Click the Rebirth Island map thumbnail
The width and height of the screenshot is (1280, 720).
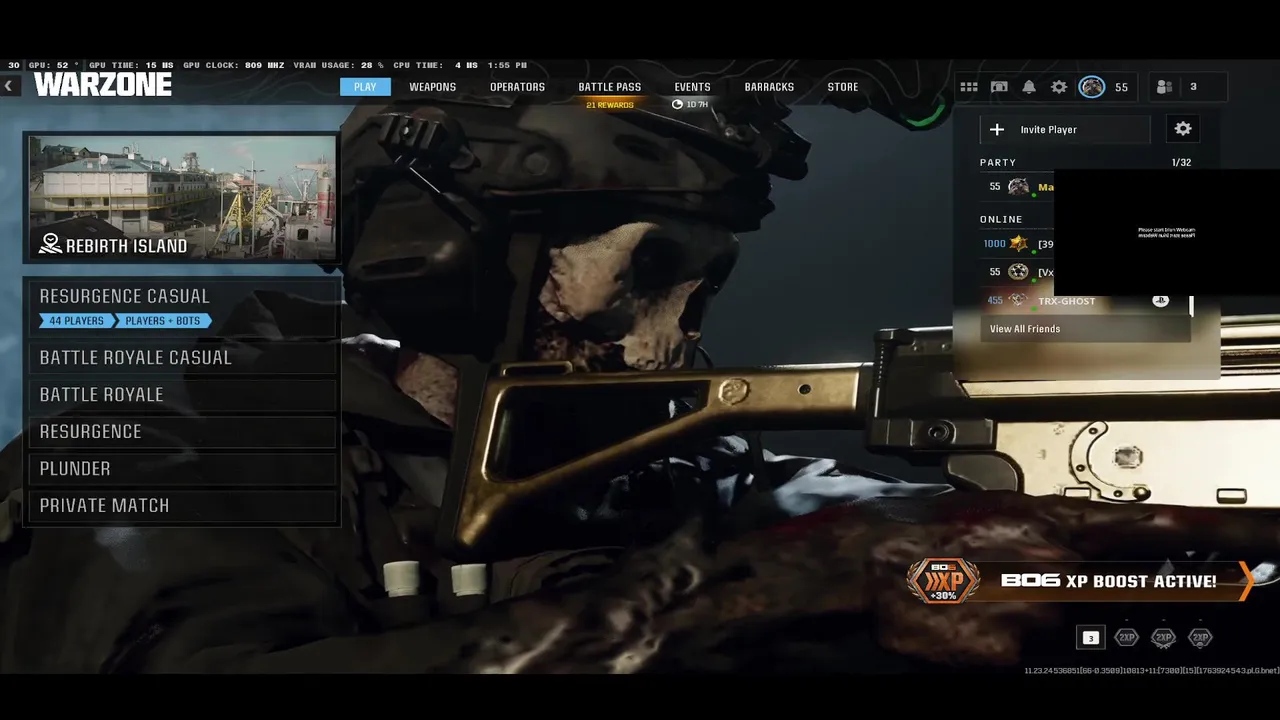(182, 197)
